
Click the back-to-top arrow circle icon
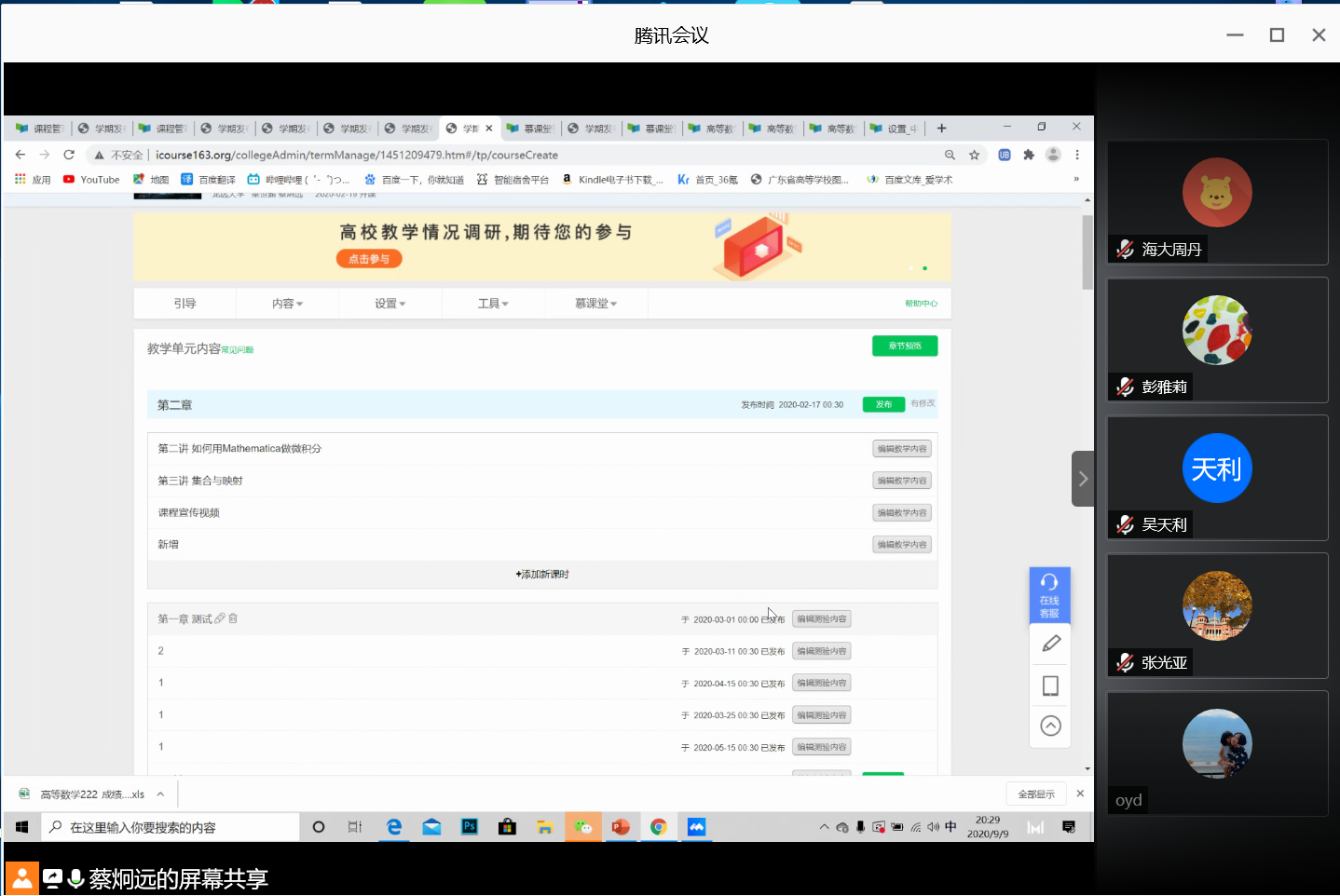tap(1050, 726)
